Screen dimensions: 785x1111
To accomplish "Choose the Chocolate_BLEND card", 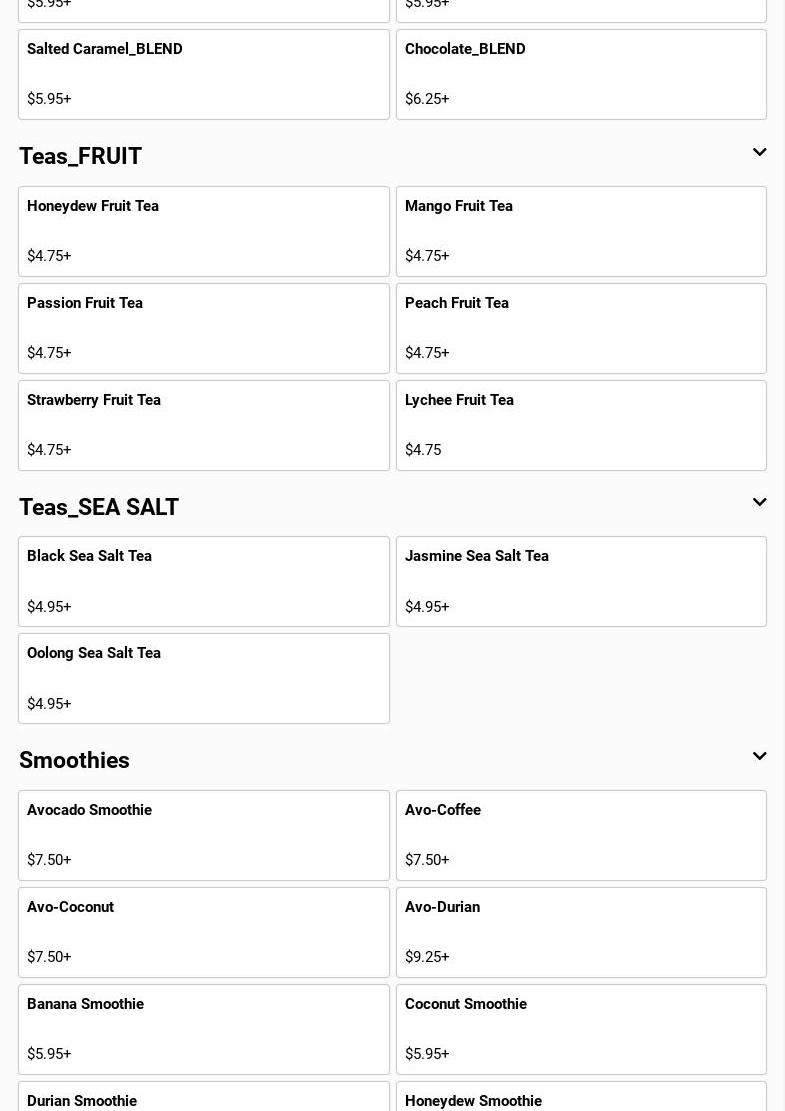I will pyautogui.click(x=581, y=74).
